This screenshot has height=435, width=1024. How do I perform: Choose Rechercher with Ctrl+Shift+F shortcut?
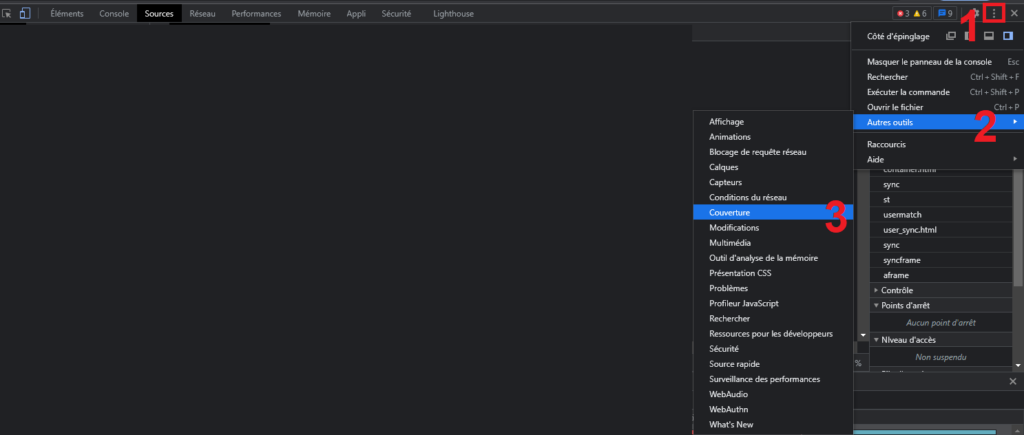tap(937, 77)
